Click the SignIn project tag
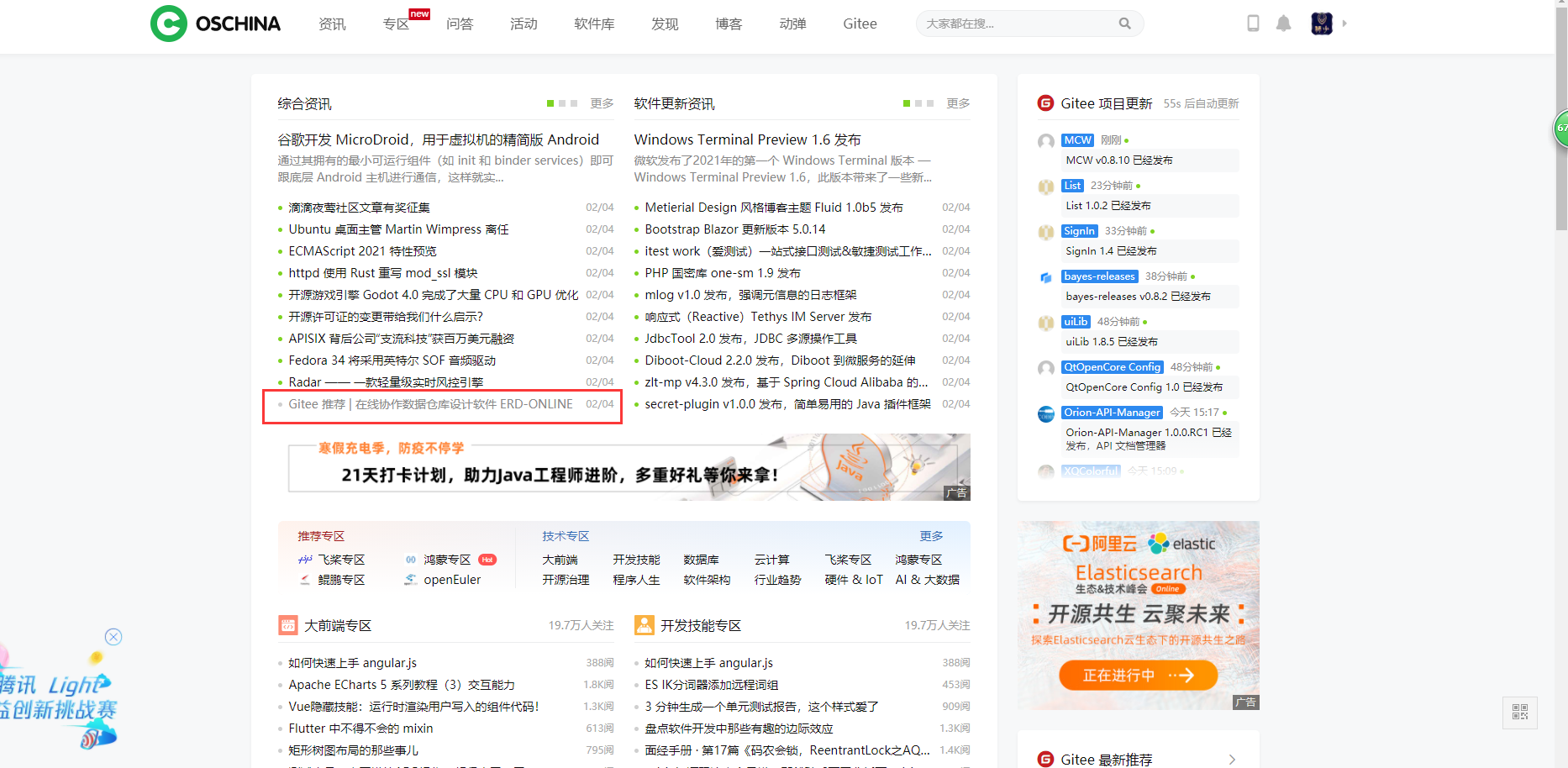The image size is (1568, 768). [x=1079, y=231]
